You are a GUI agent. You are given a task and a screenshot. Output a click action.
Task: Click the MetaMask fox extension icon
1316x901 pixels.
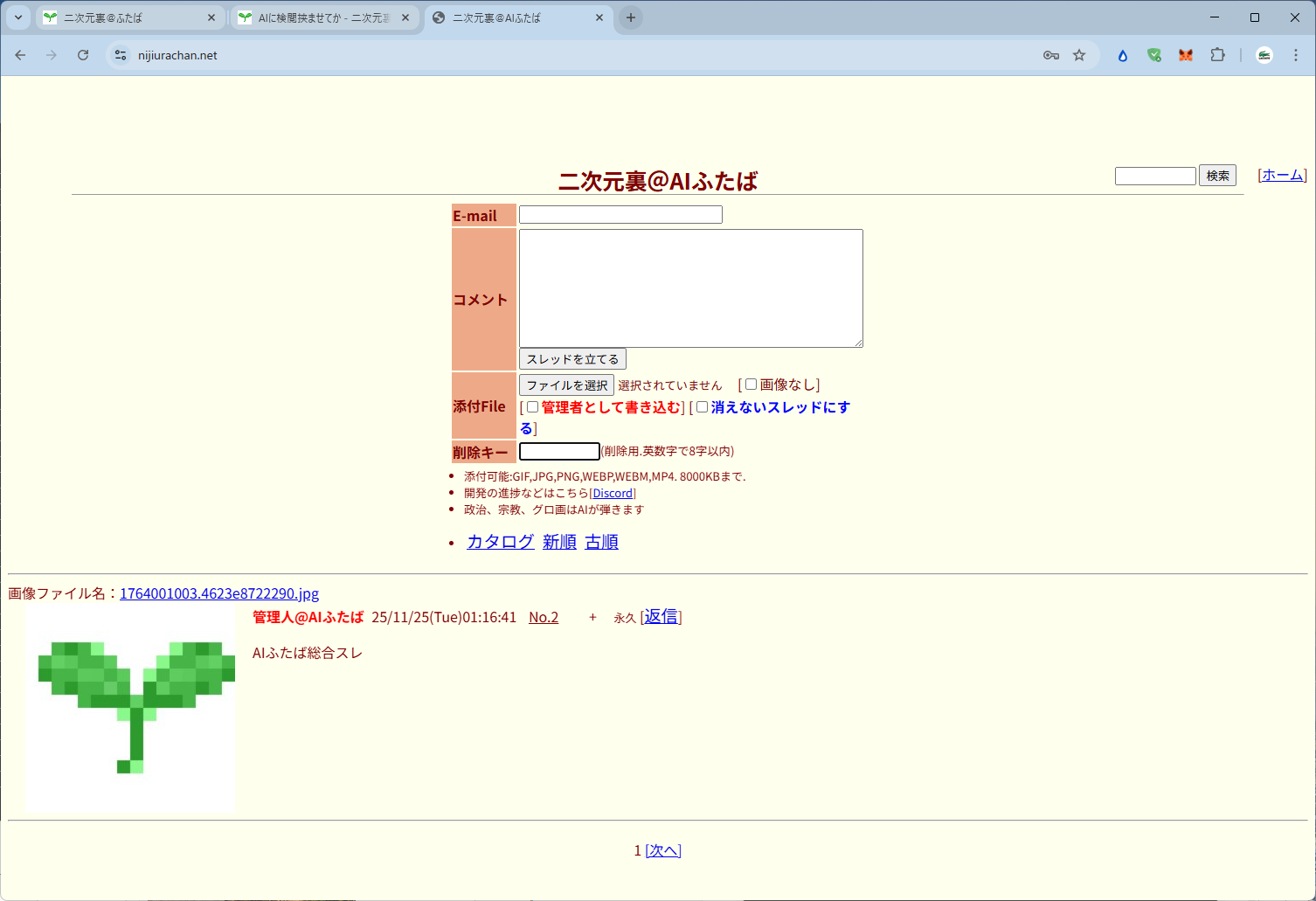coord(1186,55)
